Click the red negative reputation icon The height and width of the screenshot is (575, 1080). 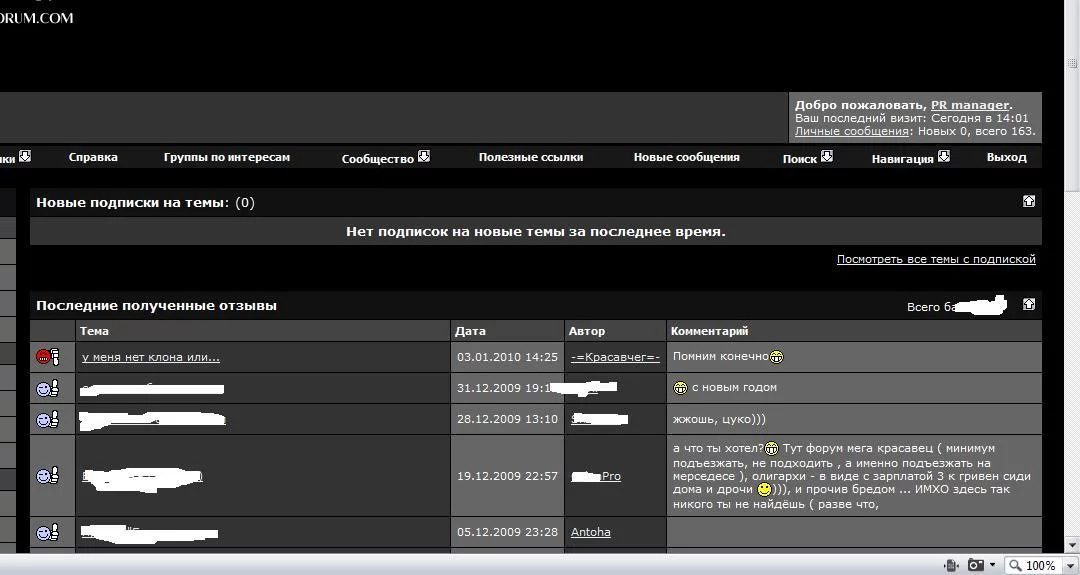[x=48, y=357]
